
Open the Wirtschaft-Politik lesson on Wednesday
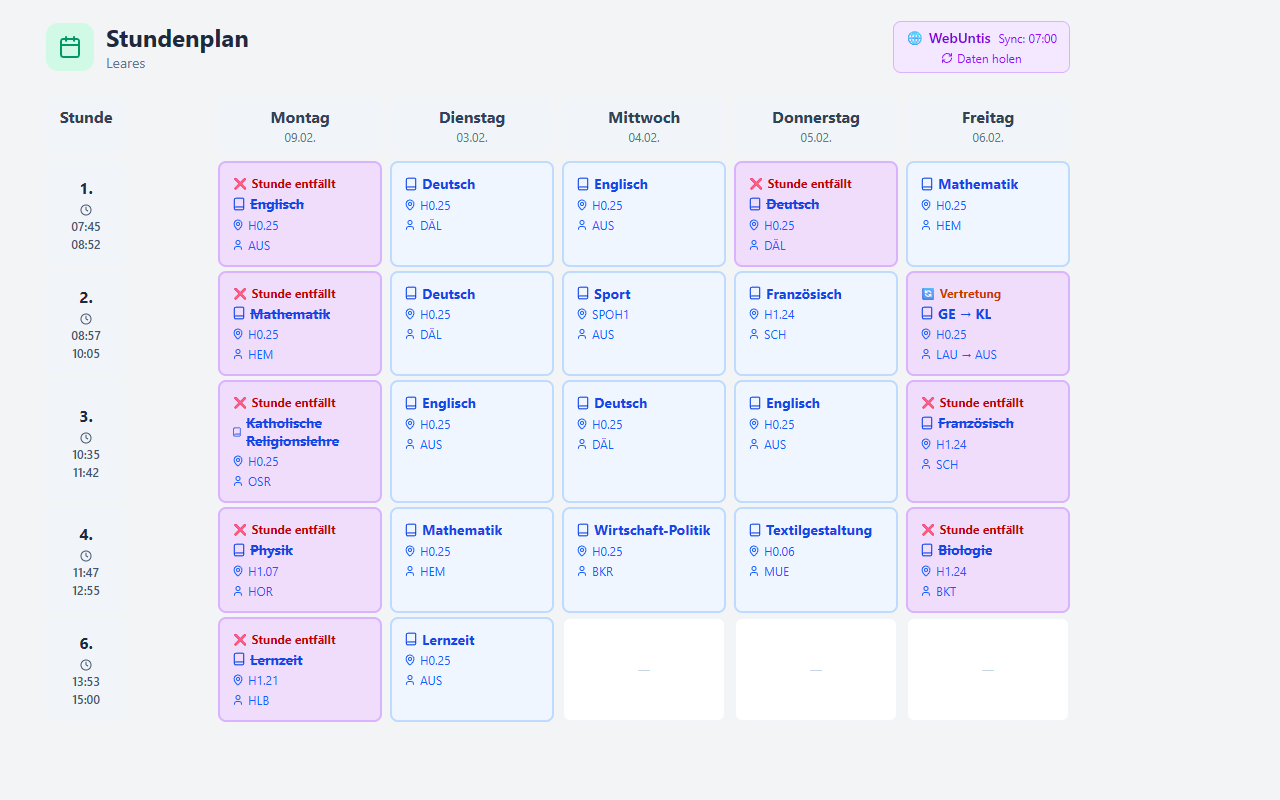pyautogui.click(x=644, y=559)
